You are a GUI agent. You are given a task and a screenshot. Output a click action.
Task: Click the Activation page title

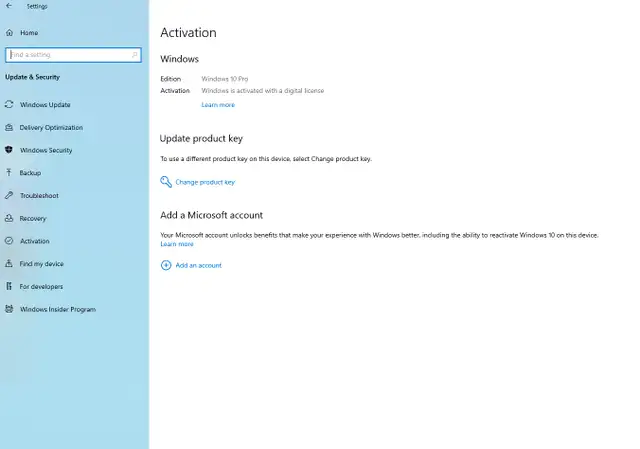point(188,33)
